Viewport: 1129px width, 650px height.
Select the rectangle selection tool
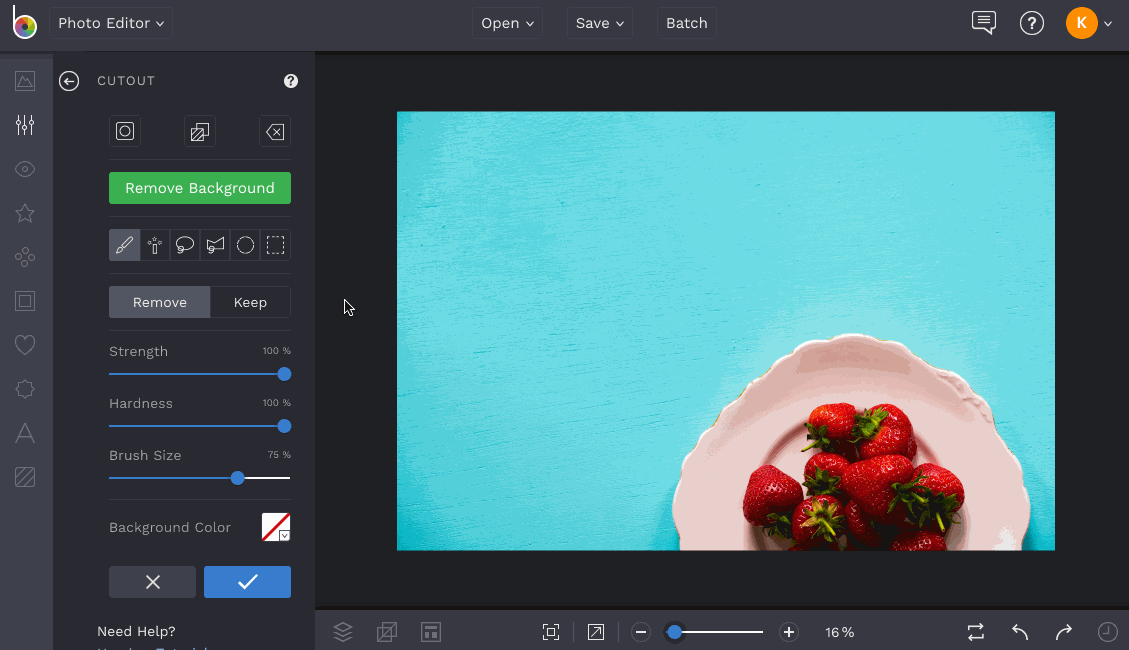pyautogui.click(x=276, y=245)
